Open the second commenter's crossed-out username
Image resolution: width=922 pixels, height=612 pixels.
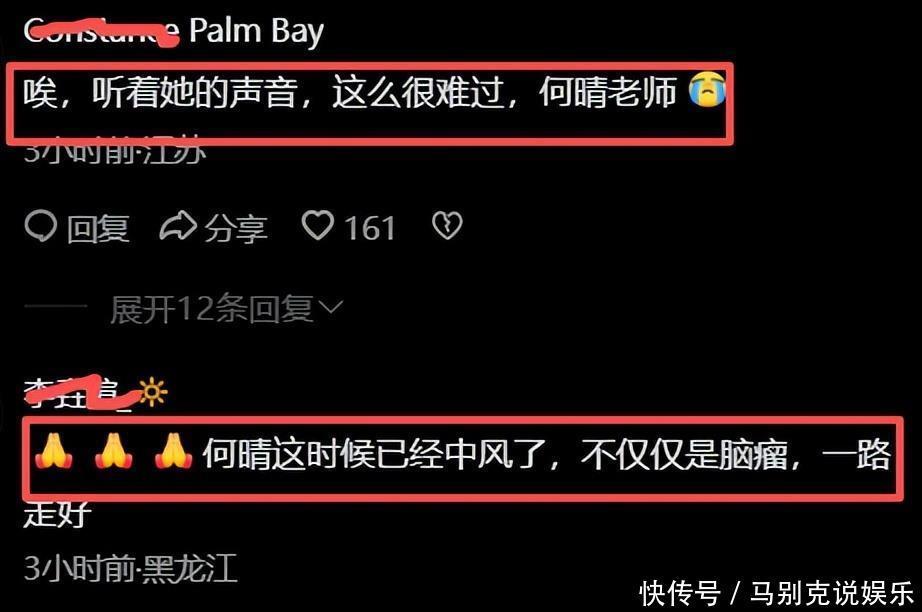pyautogui.click(x=81, y=393)
